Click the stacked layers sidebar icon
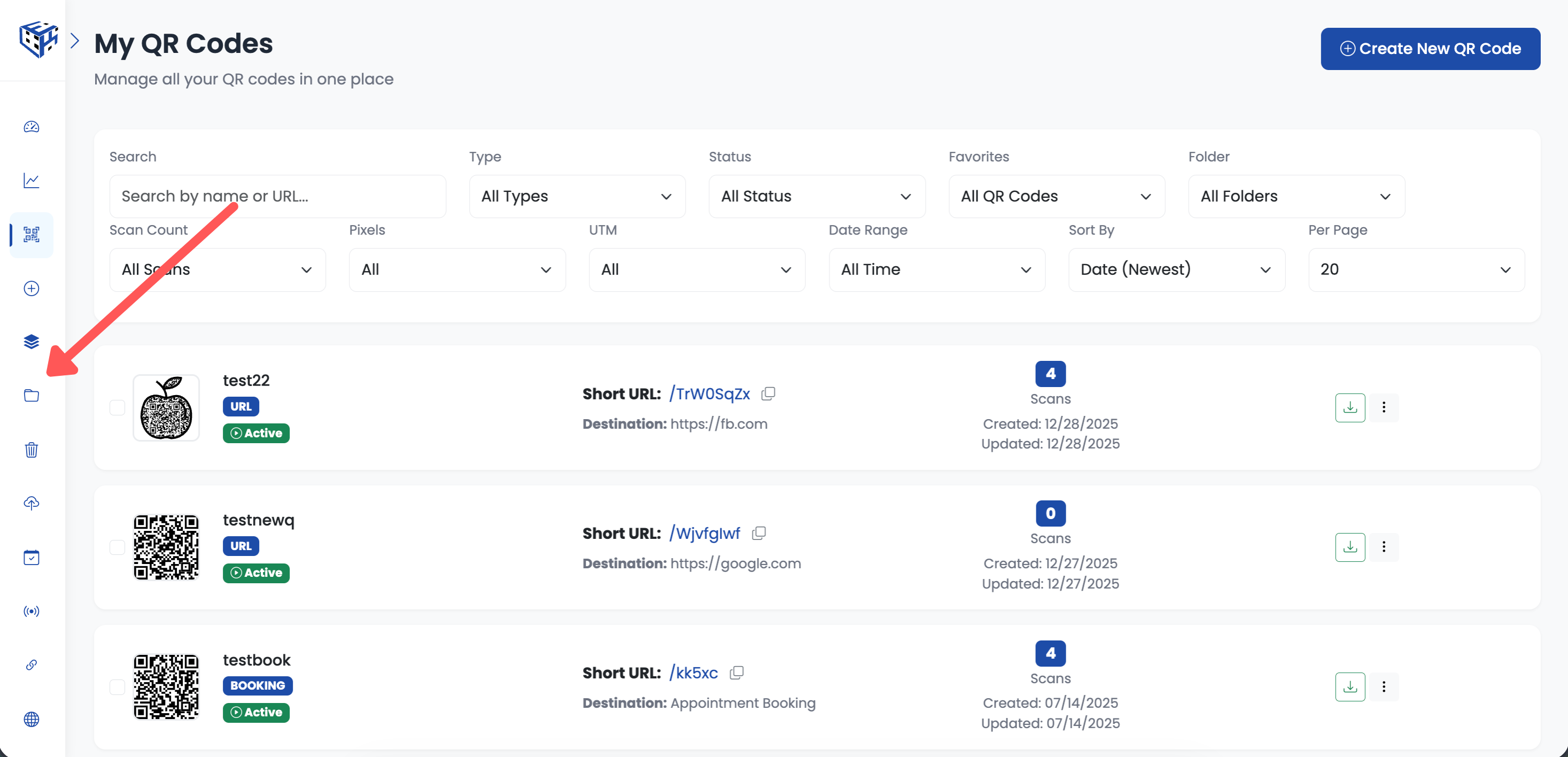This screenshot has height=757, width=1568. point(32,342)
